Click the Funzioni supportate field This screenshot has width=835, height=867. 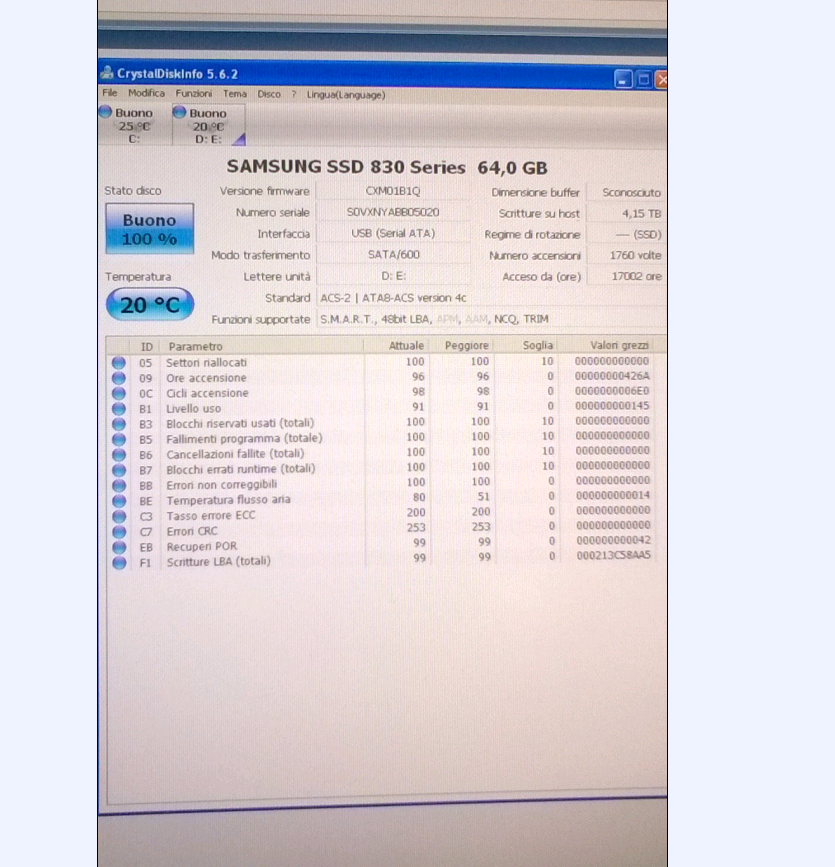(490, 319)
